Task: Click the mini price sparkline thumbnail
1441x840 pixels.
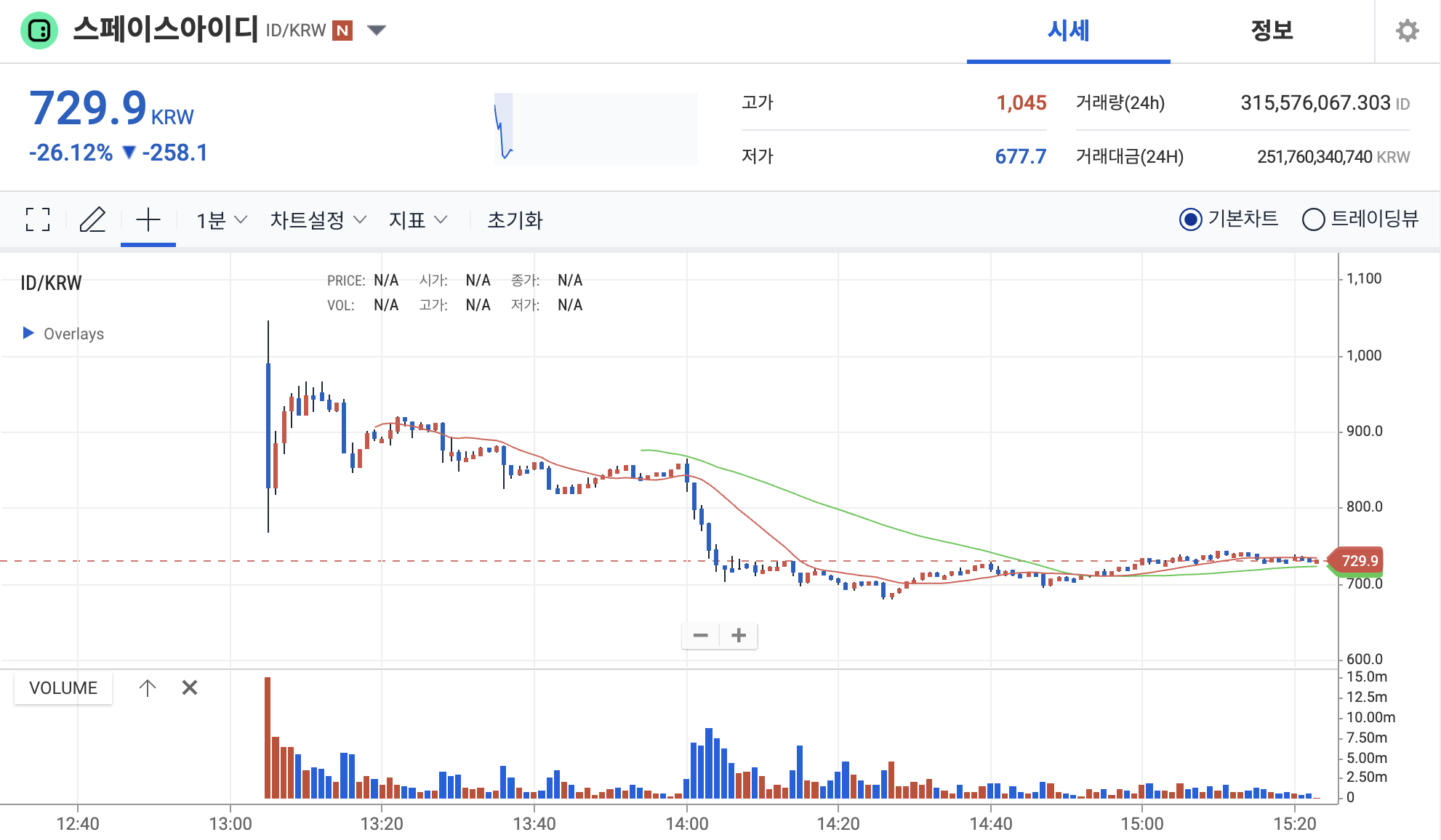Action: point(595,129)
